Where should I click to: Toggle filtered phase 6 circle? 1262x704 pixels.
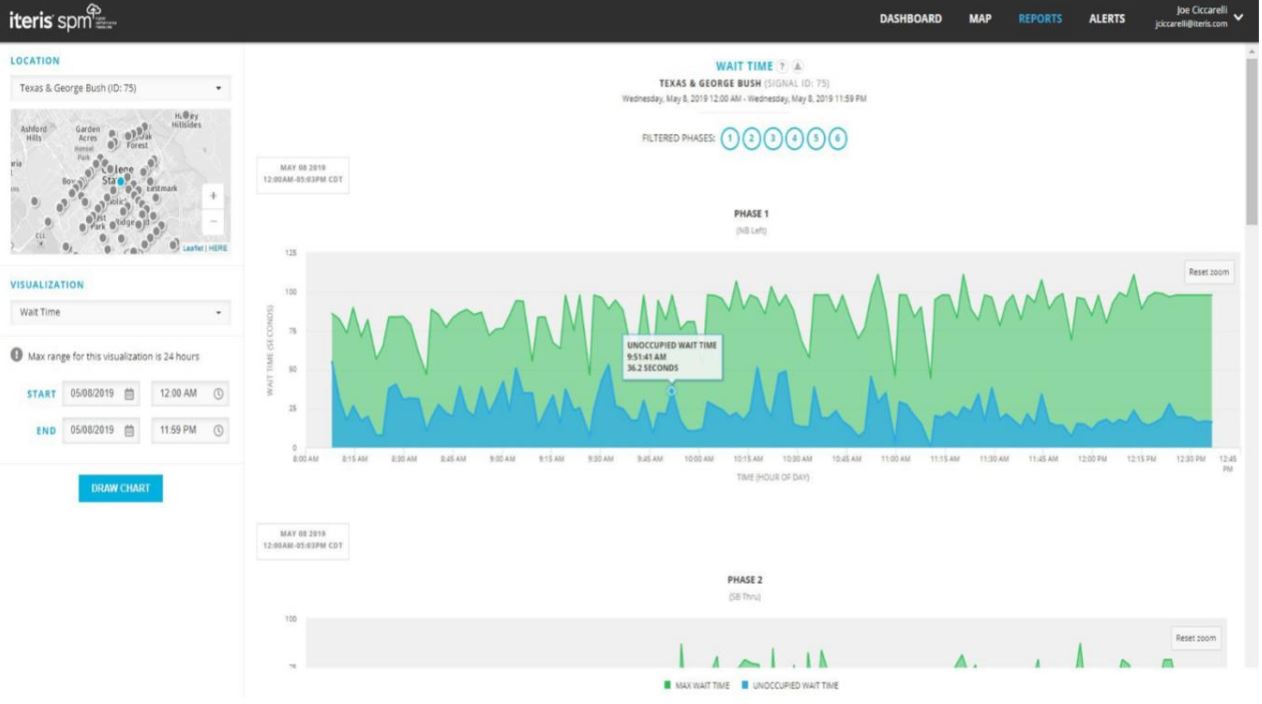(838, 139)
